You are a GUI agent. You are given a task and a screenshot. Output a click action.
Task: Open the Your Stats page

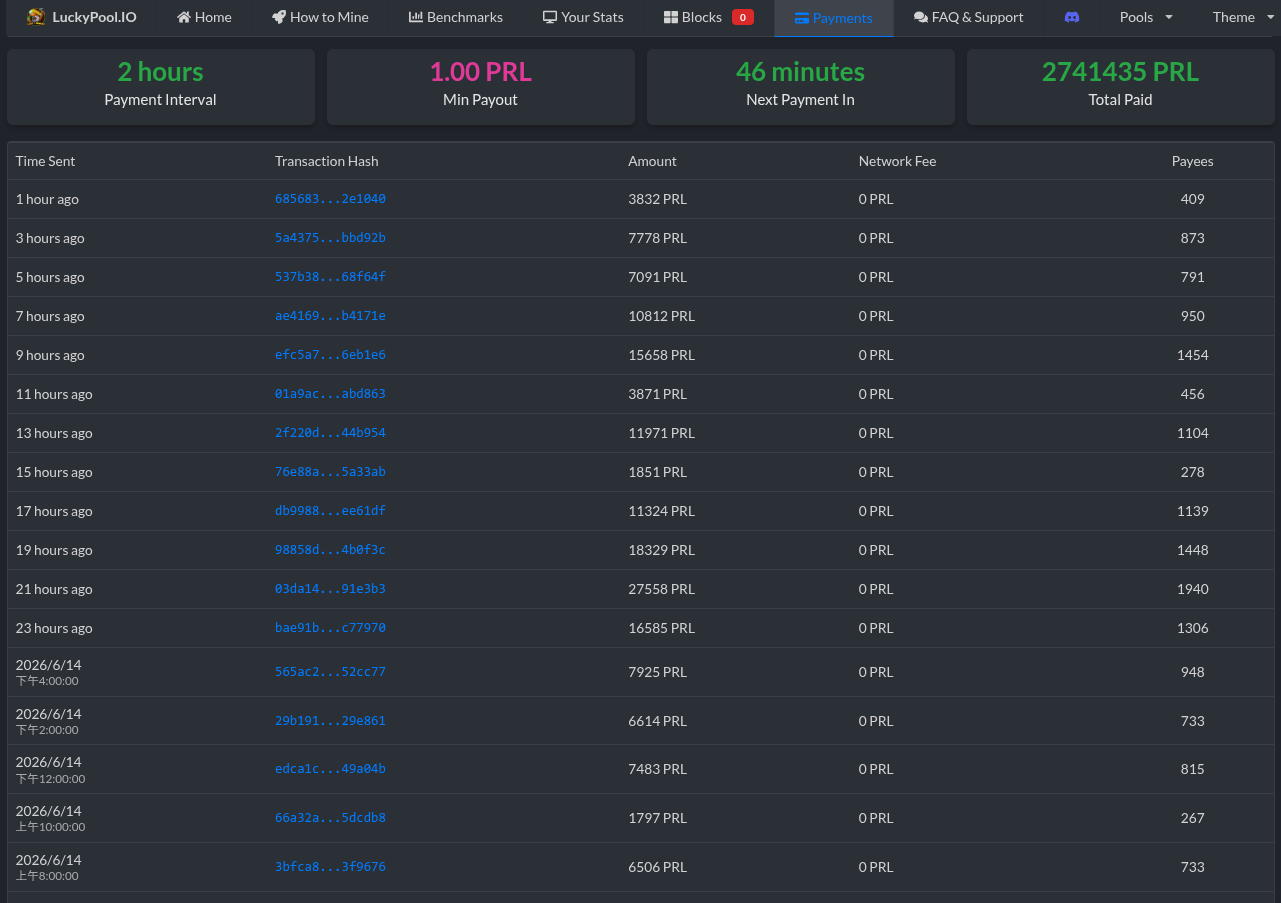583,17
